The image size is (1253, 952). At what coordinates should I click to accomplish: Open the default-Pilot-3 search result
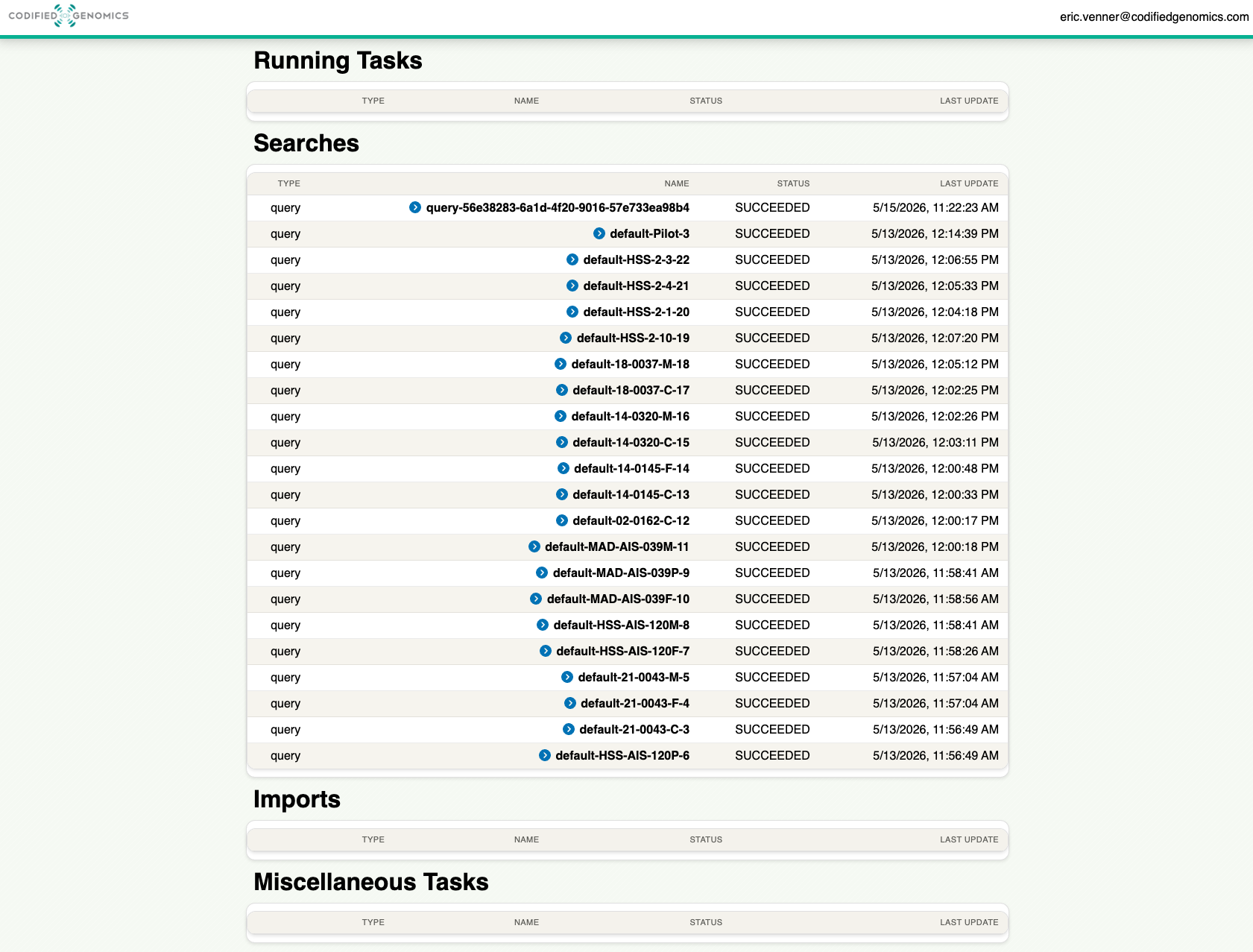[649, 233]
